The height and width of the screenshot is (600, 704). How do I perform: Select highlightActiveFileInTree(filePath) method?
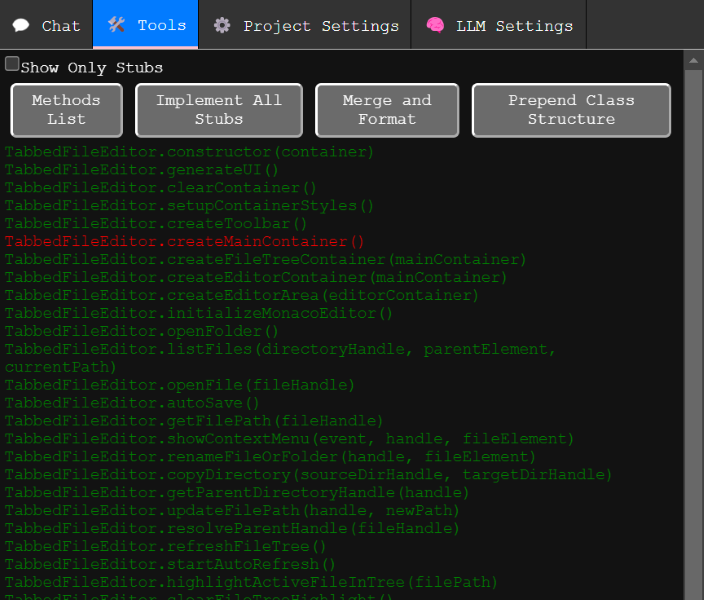point(251,582)
